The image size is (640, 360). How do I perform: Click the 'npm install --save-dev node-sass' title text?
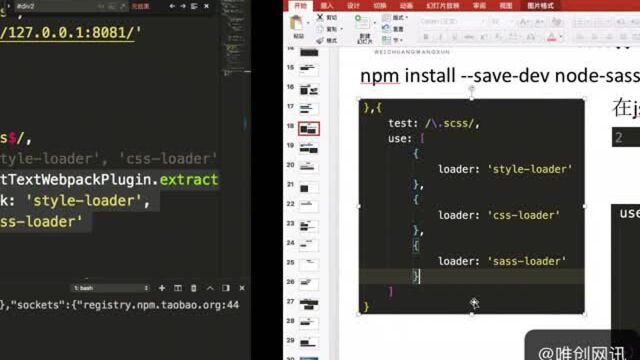500,76
